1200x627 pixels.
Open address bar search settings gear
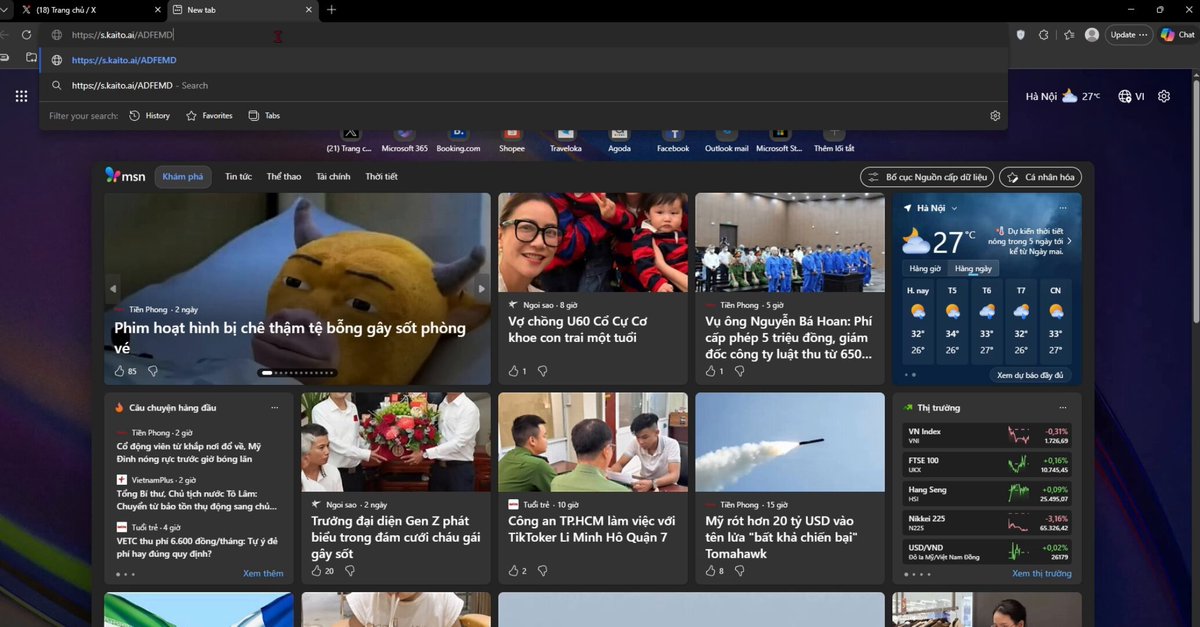995,116
